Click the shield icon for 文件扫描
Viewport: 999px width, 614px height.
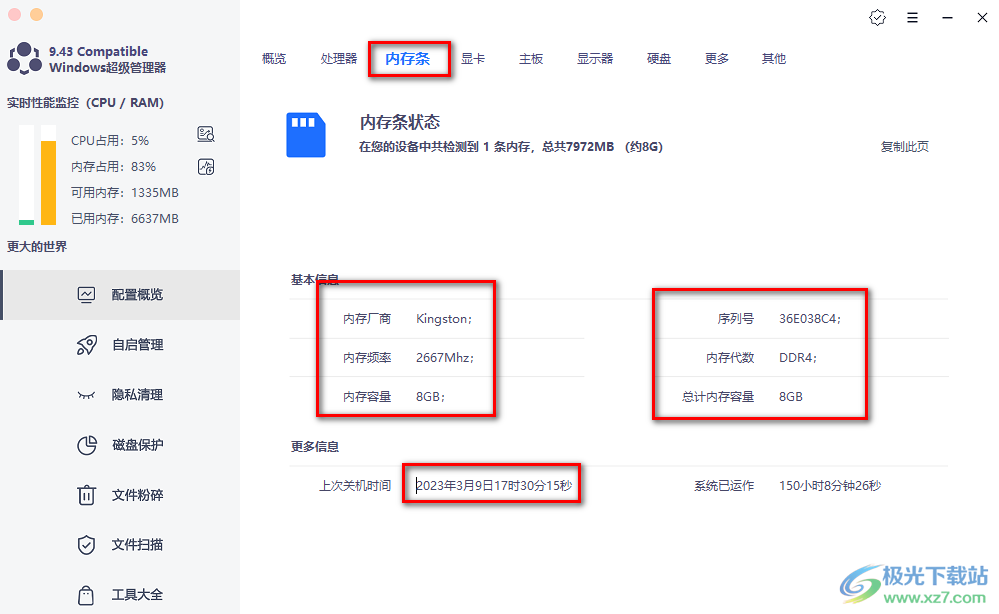click(x=87, y=545)
